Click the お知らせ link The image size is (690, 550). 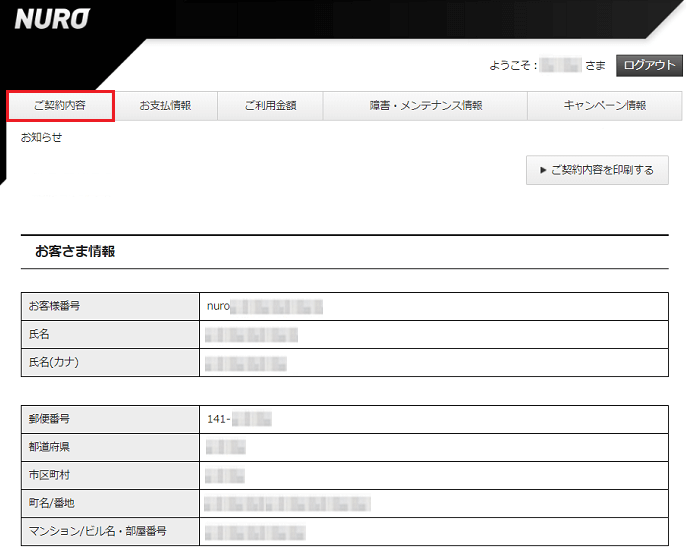(42, 138)
